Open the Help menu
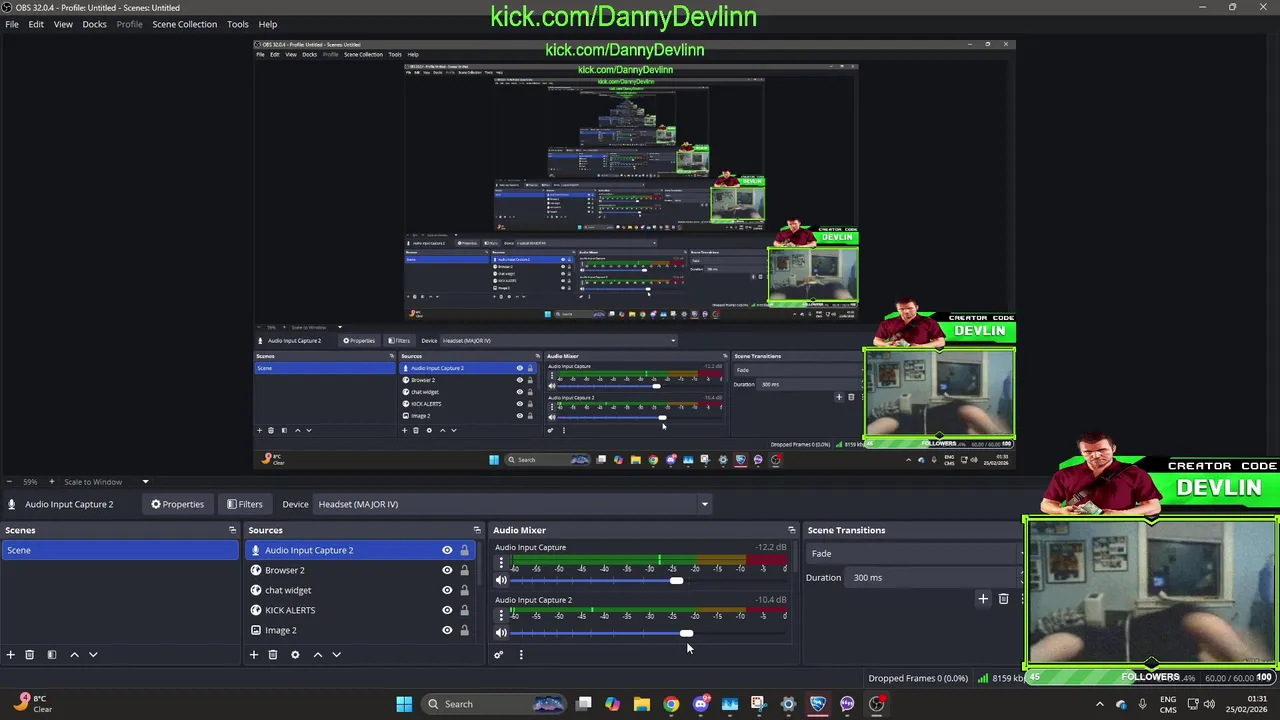The height and width of the screenshot is (720, 1280). click(x=268, y=24)
